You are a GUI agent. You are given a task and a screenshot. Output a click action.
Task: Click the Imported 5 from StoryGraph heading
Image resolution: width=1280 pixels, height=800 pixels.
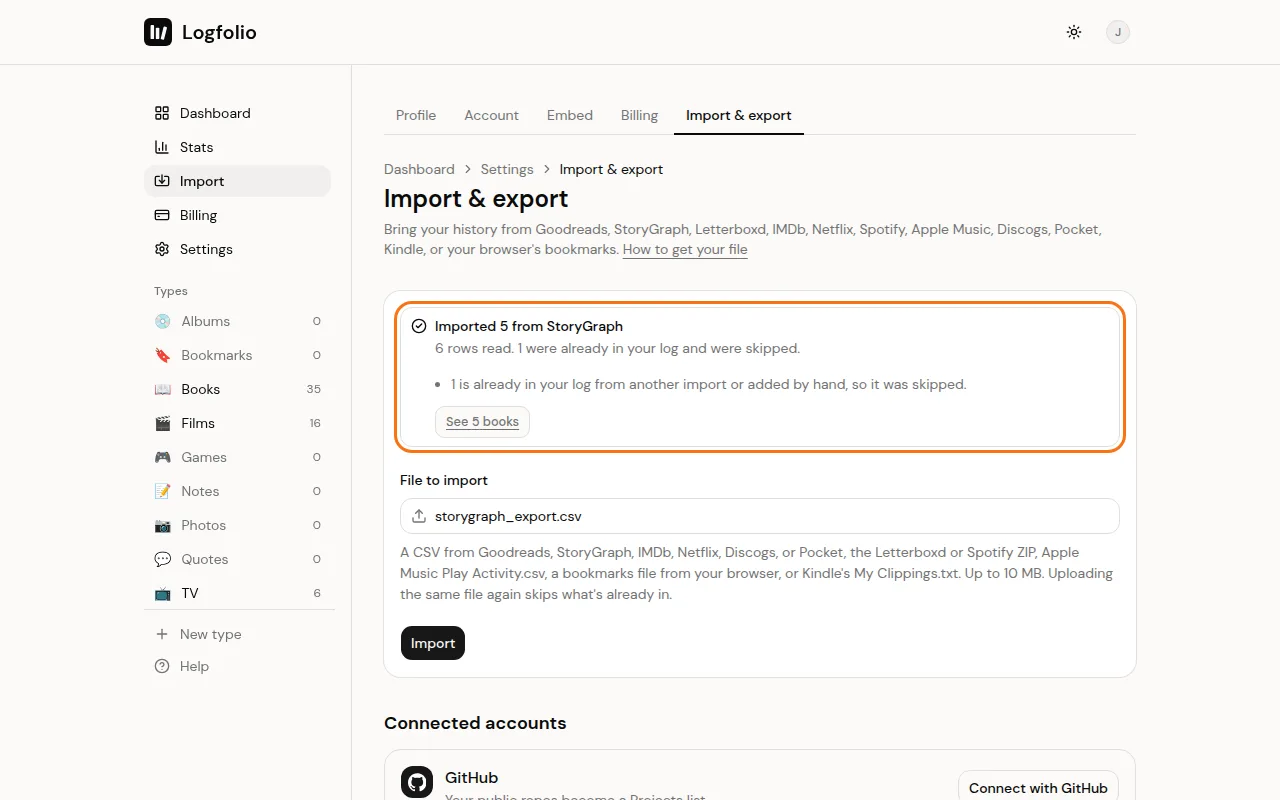point(529,326)
